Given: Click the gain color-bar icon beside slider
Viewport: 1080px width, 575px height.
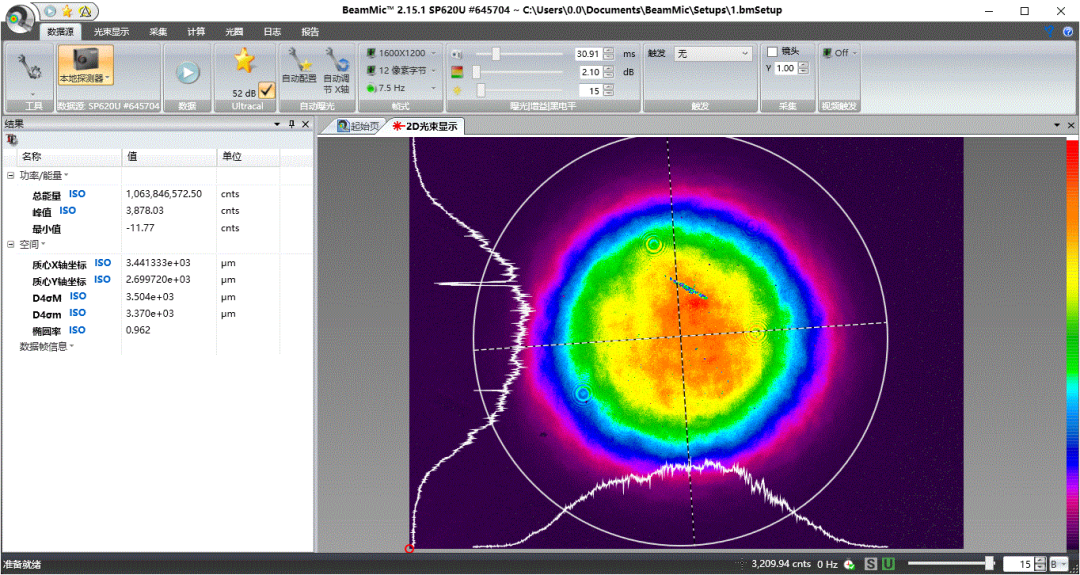Looking at the screenshot, I should pos(457,72).
